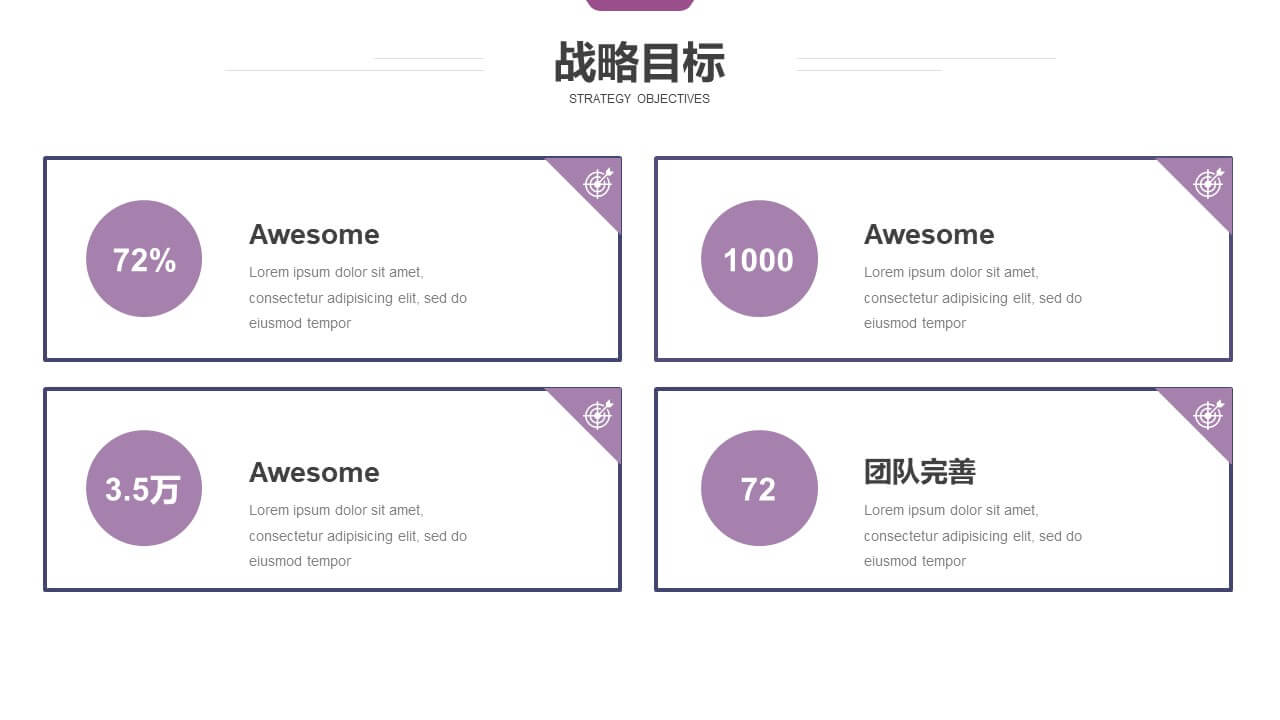
Task: Click the Lorem ipsum paragraph under 团队完善
Action: [x=973, y=536]
